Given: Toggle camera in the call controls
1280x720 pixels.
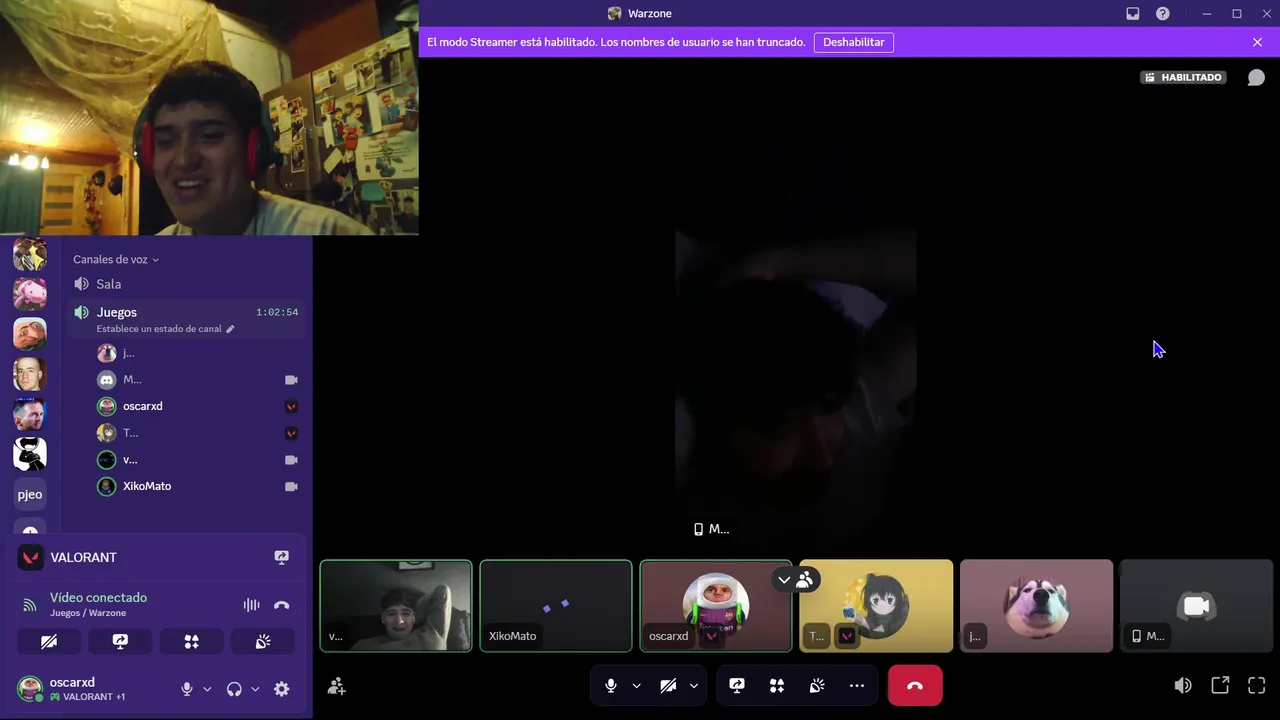Looking at the screenshot, I should pyautogui.click(x=668, y=686).
